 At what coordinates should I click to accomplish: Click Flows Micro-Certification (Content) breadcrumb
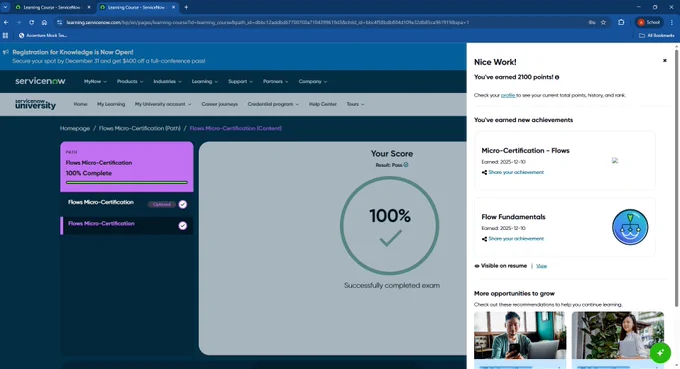235,128
